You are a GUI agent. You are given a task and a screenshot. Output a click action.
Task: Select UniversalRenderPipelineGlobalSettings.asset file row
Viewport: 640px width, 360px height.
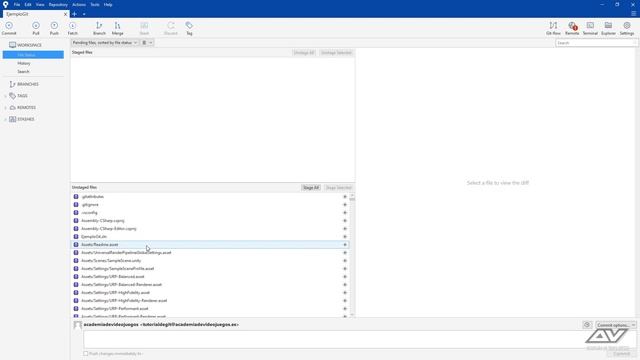click(x=210, y=253)
